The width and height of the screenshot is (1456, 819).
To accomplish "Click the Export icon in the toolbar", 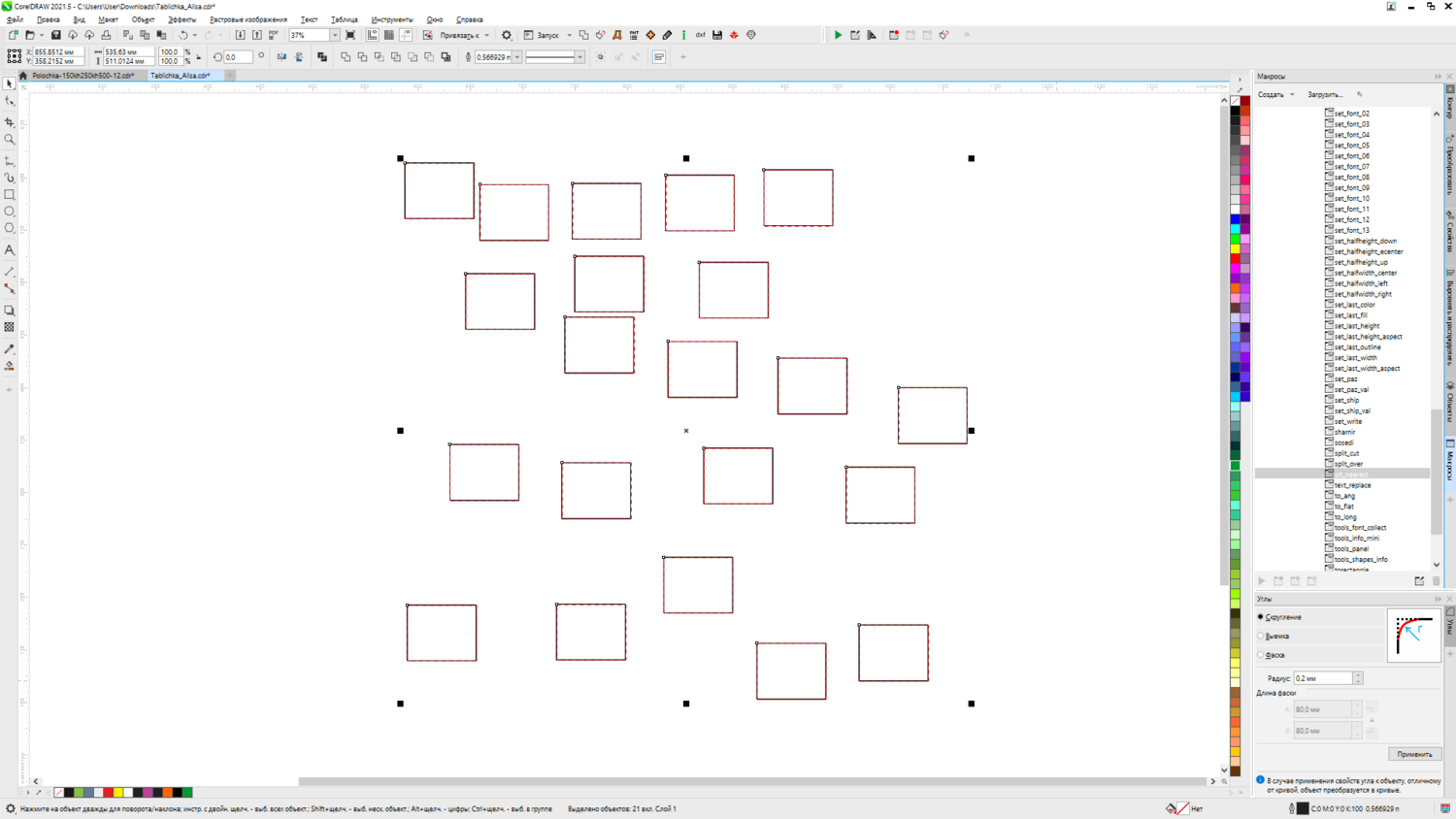I will click(x=257, y=35).
